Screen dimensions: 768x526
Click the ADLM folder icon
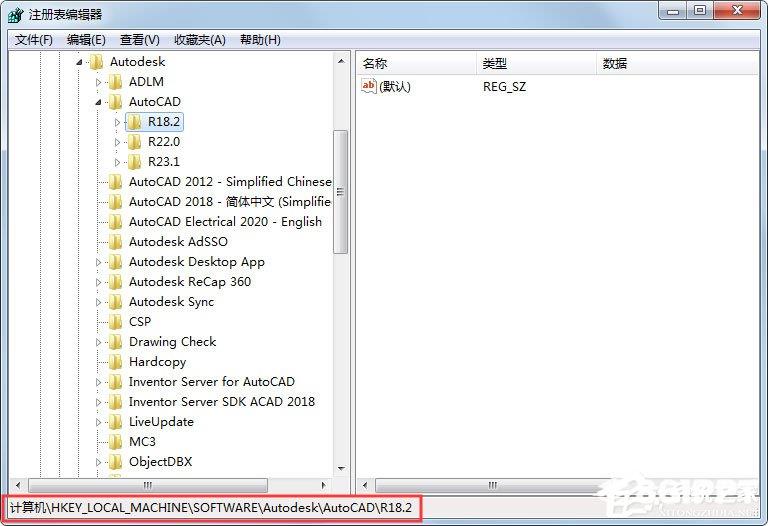(x=115, y=82)
